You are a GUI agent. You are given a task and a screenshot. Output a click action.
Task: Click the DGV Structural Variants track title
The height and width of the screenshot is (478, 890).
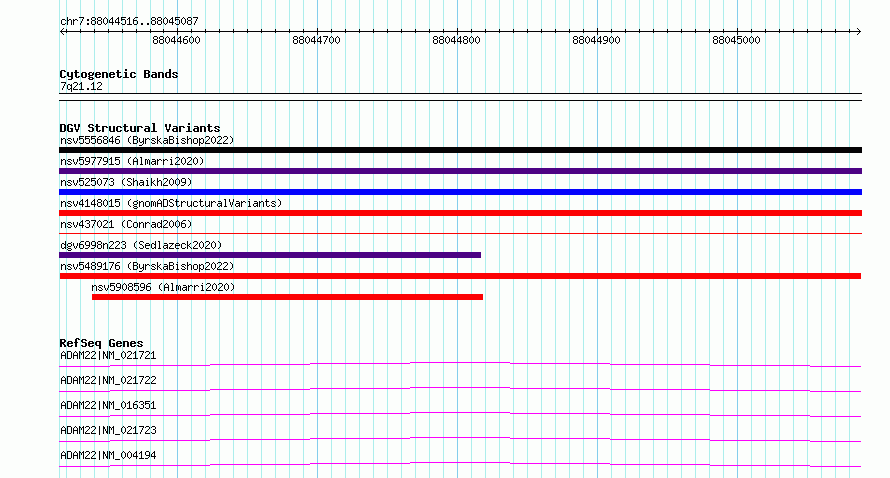[140, 128]
